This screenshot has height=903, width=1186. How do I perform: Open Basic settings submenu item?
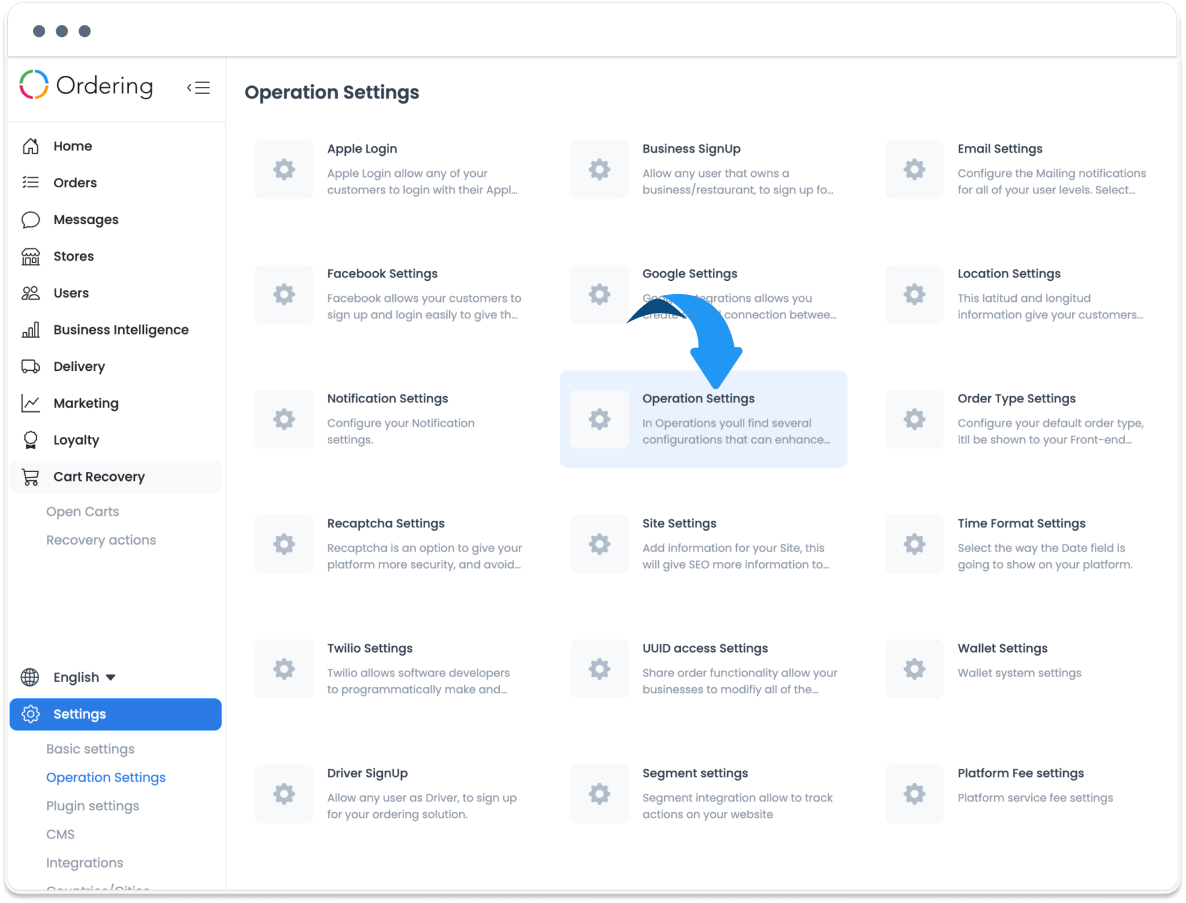click(90, 749)
